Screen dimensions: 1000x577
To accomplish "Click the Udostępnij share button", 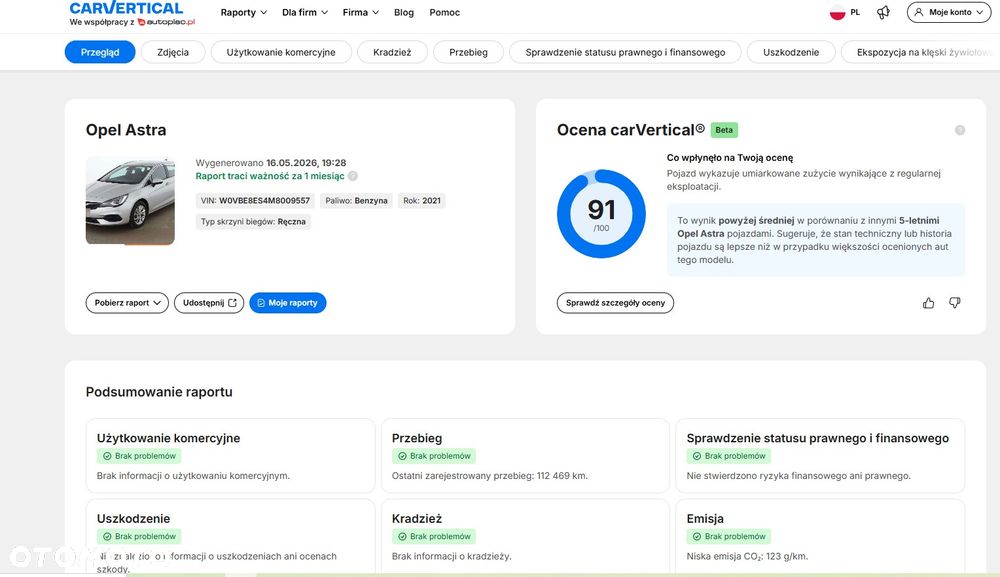I will (x=209, y=303).
